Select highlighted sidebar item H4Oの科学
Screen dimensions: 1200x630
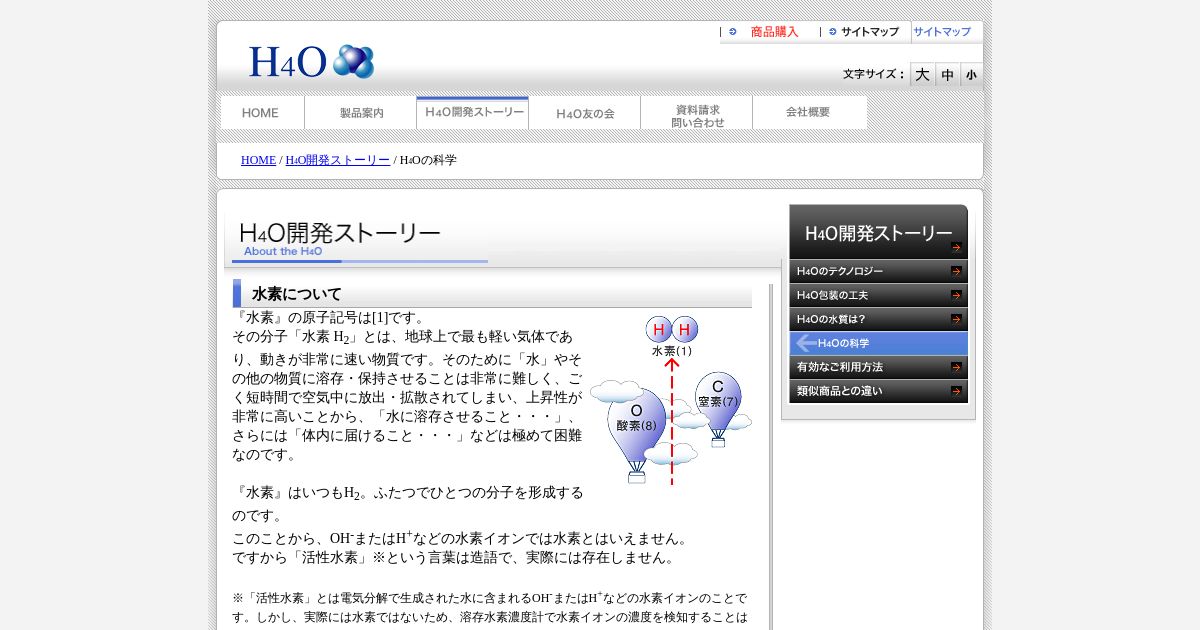(878, 343)
